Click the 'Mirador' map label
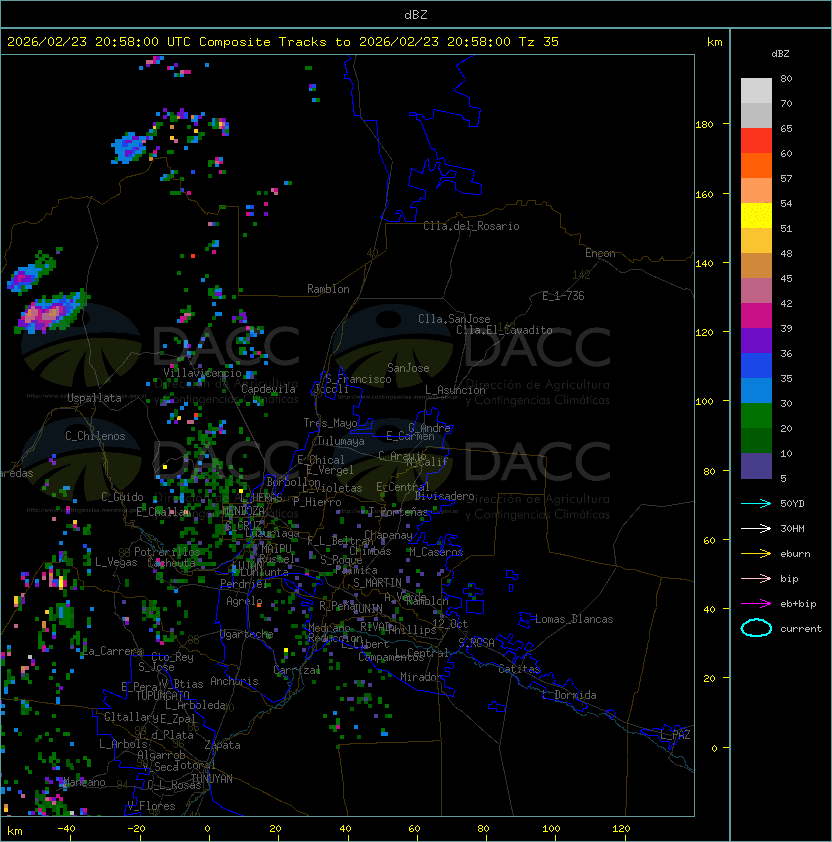 422,677
